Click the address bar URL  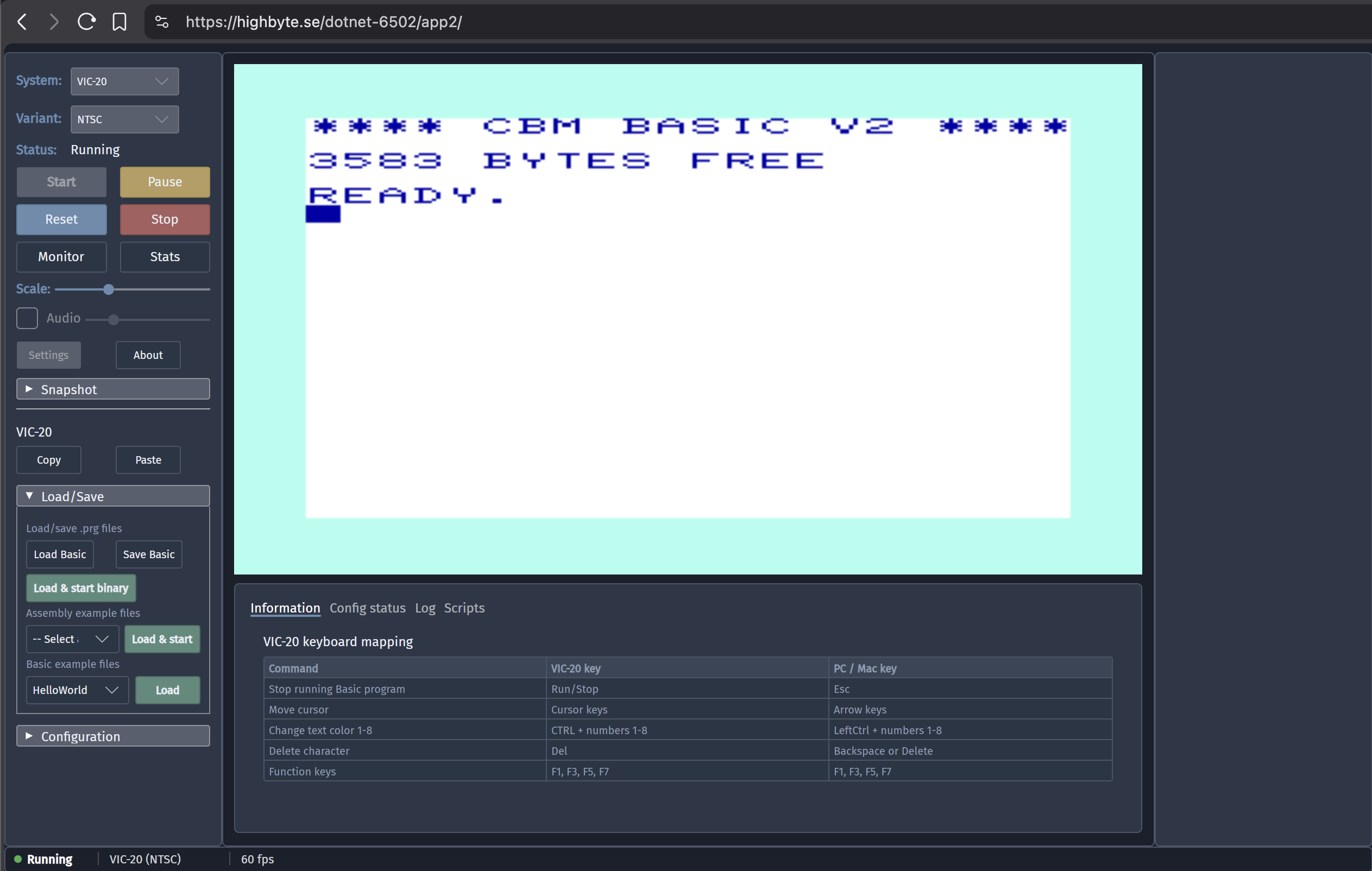pos(324,22)
